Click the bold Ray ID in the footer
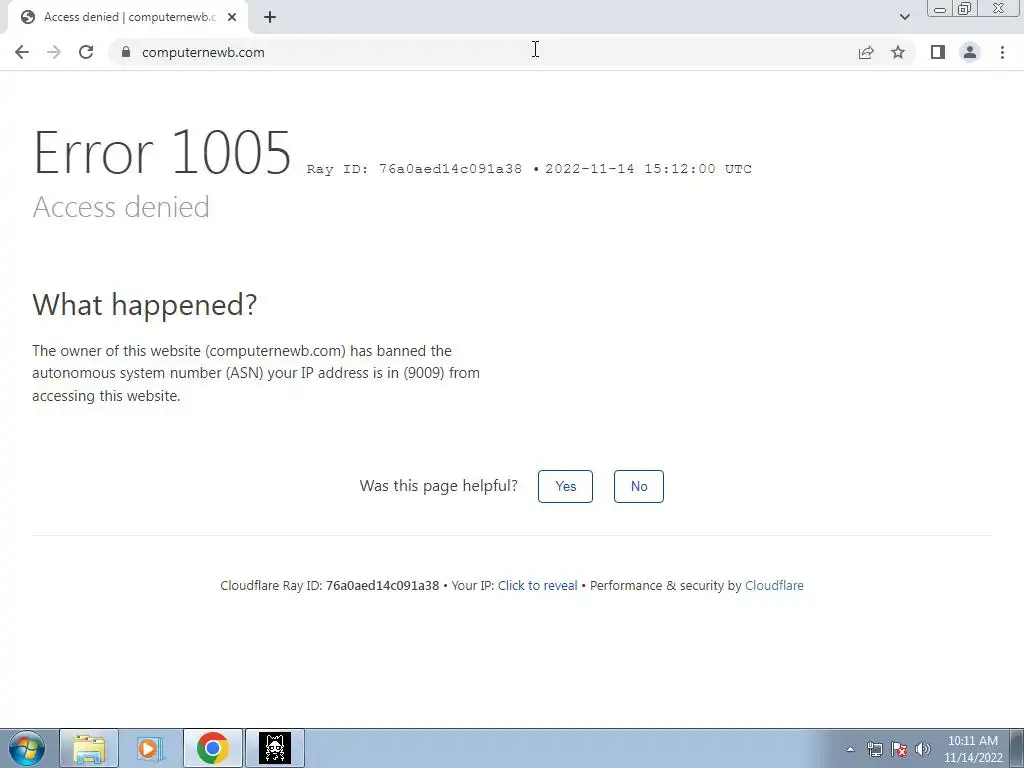The image size is (1024, 768). pos(382,586)
